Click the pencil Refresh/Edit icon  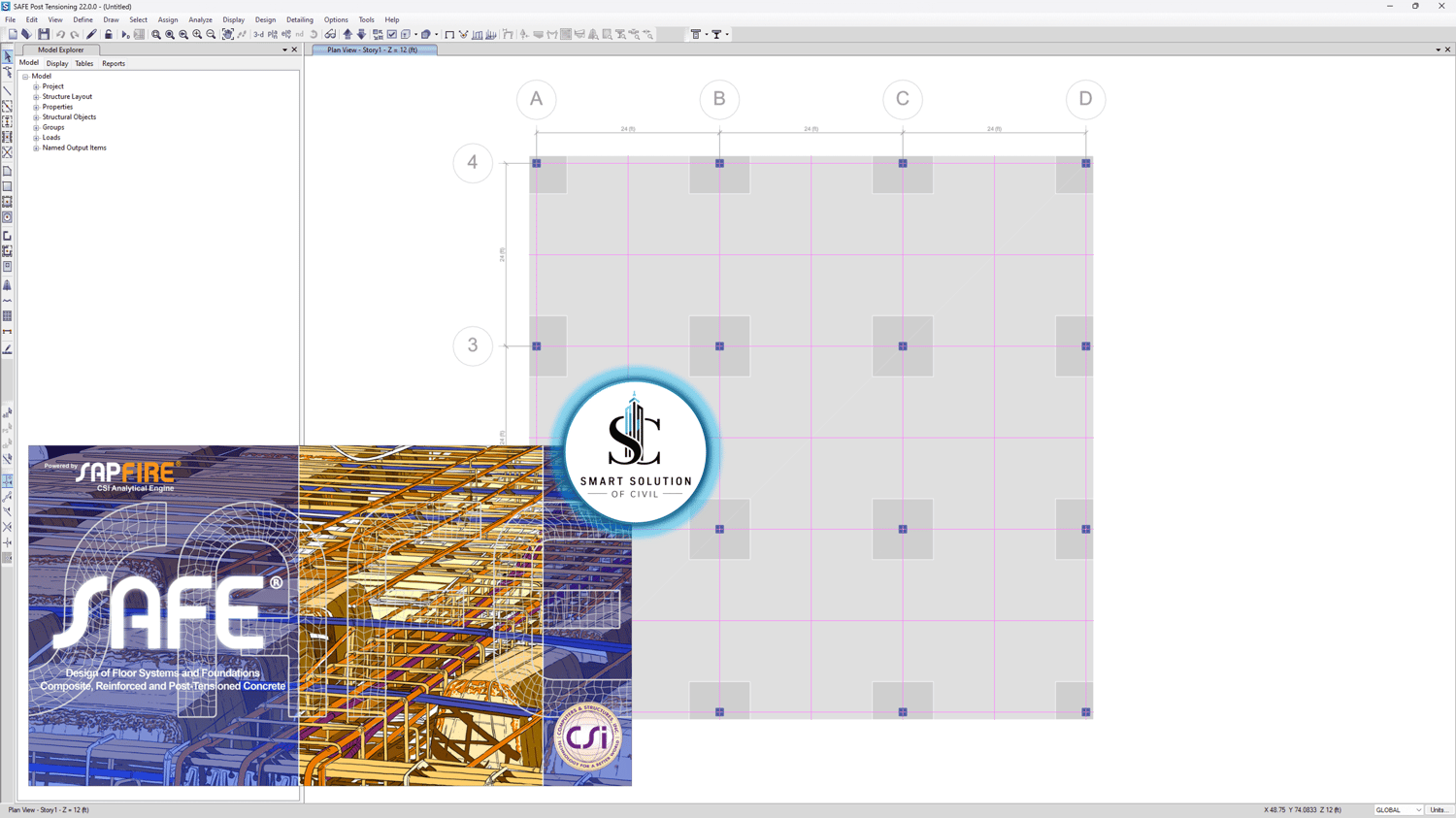click(92, 34)
